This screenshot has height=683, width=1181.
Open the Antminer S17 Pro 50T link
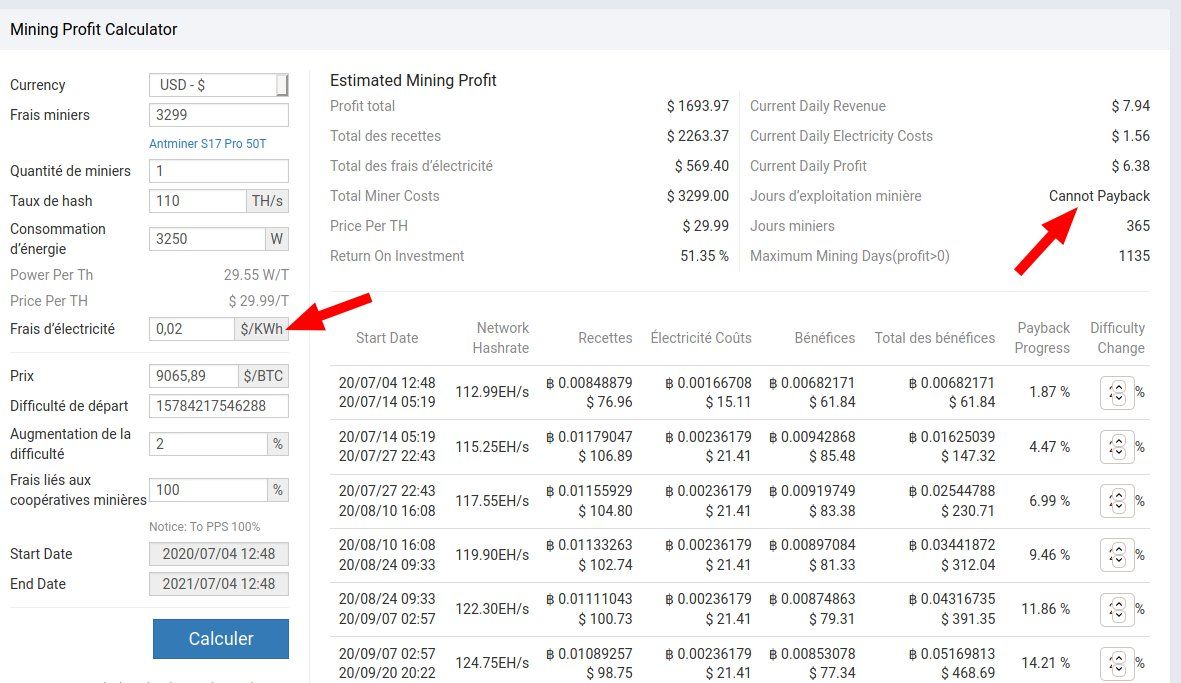tap(208, 144)
